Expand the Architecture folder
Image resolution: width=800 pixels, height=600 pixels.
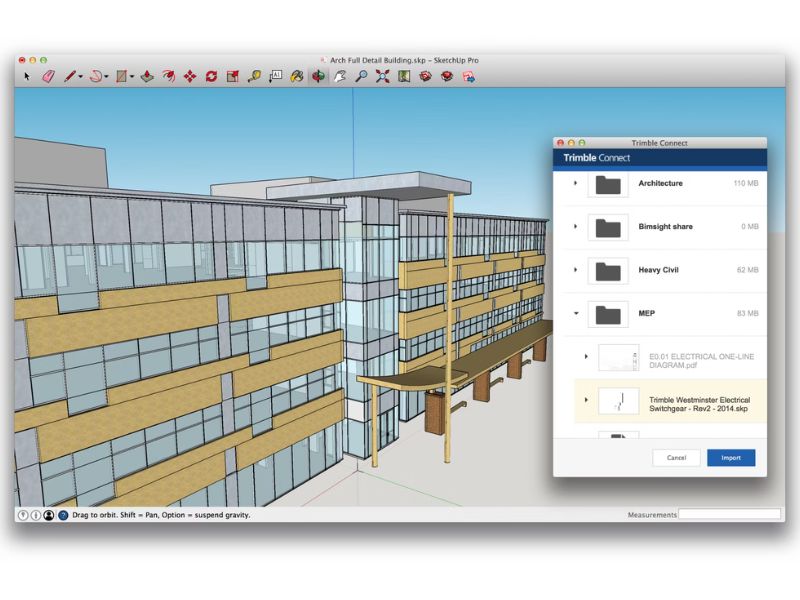(575, 184)
